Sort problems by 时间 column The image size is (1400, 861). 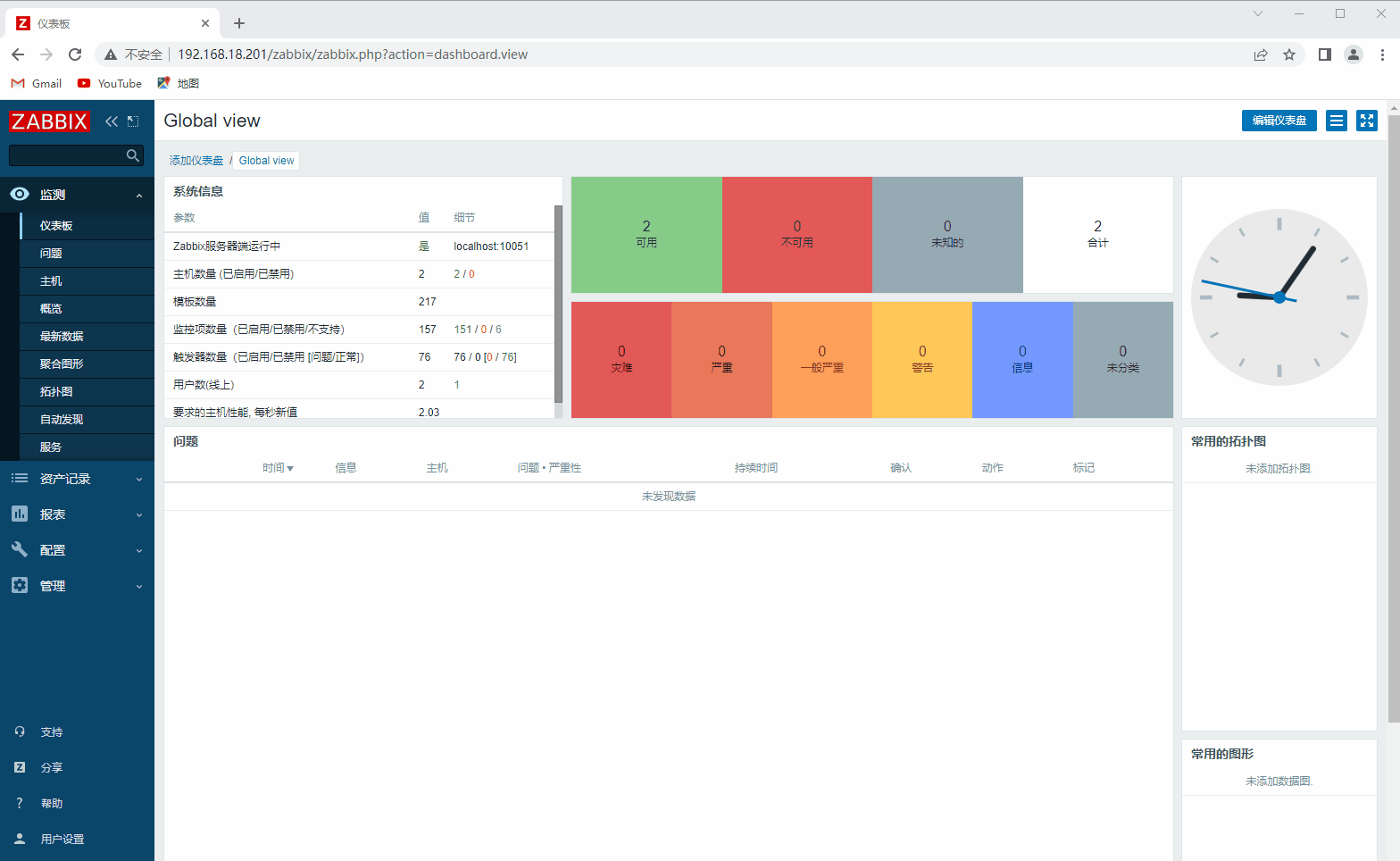[277, 468]
